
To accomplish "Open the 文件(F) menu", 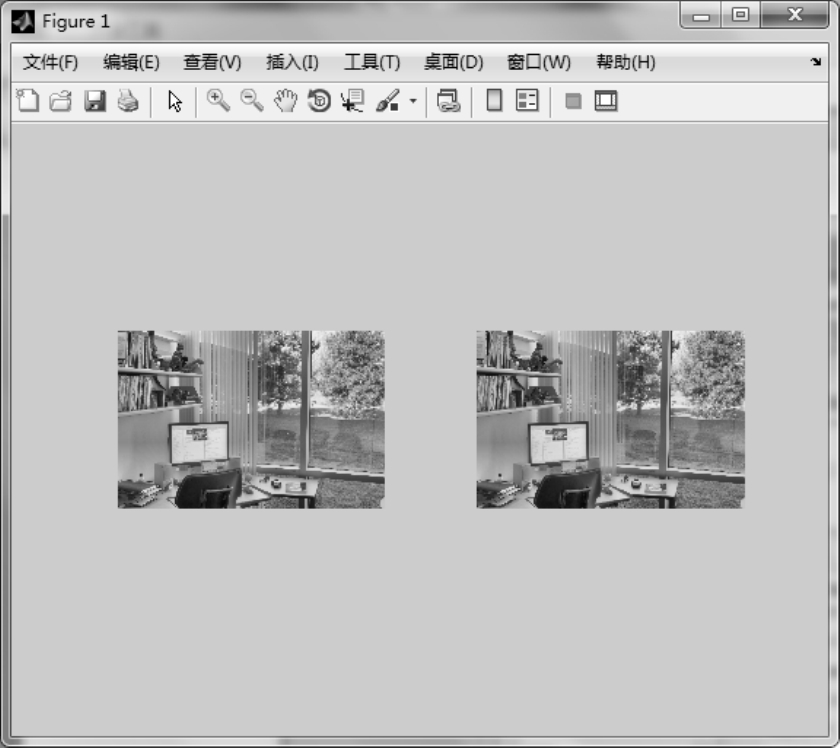I will [50, 62].
